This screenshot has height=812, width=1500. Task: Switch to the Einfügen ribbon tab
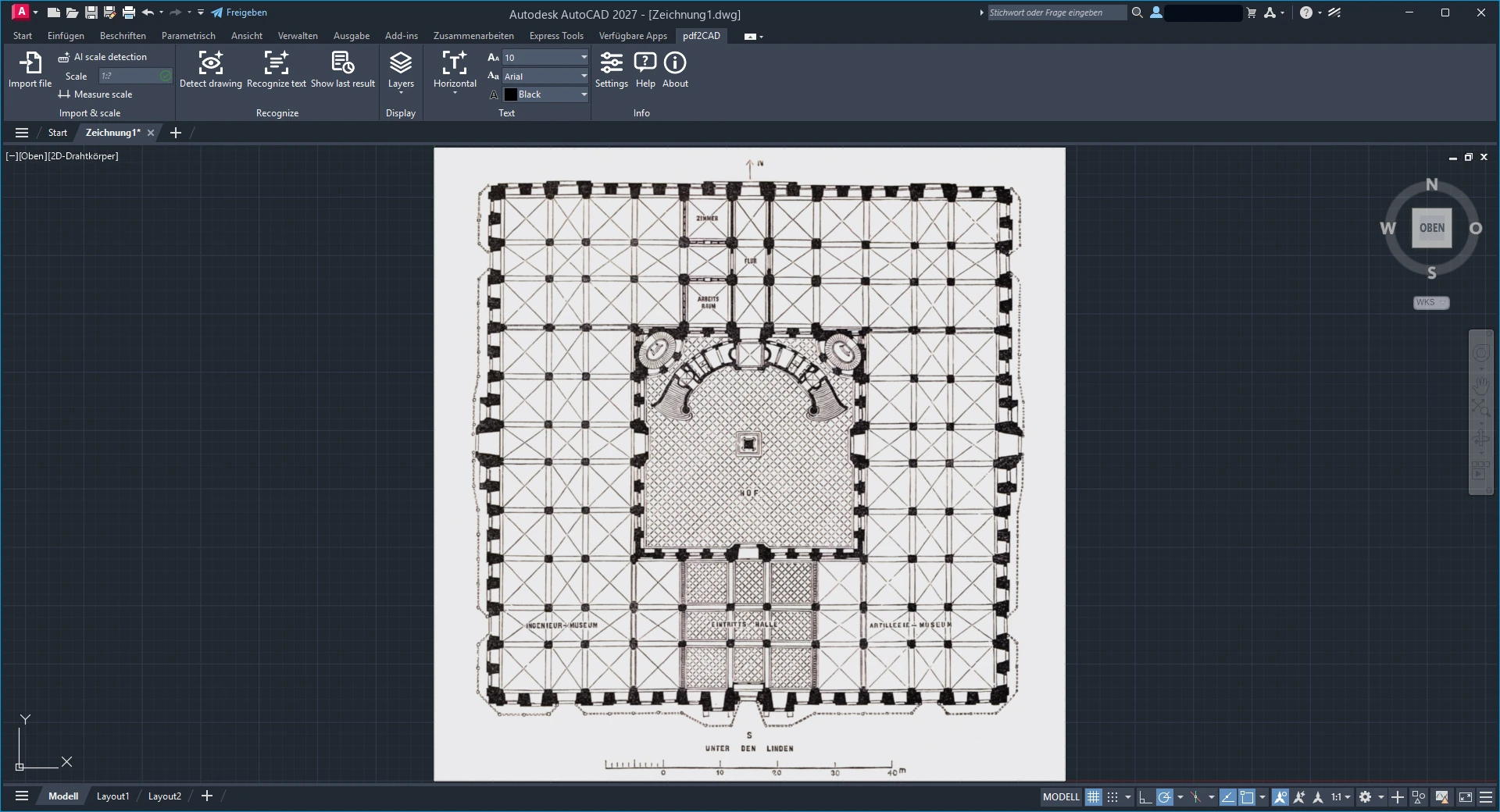click(66, 36)
